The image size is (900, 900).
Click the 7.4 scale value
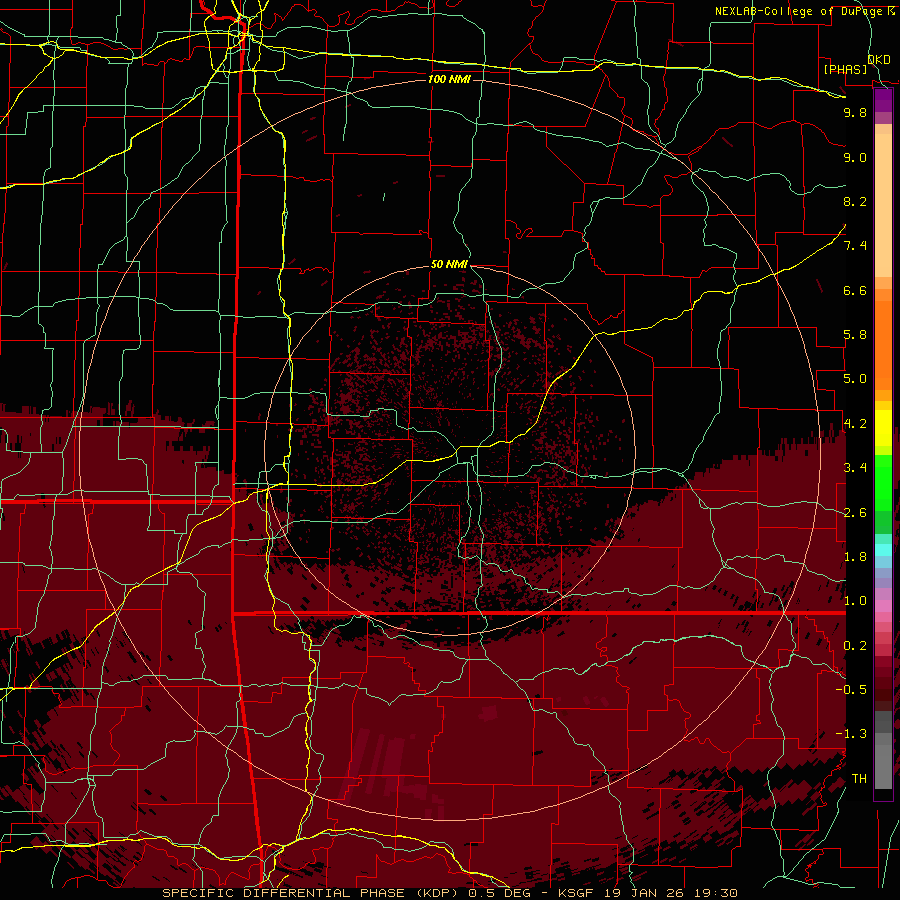point(855,246)
